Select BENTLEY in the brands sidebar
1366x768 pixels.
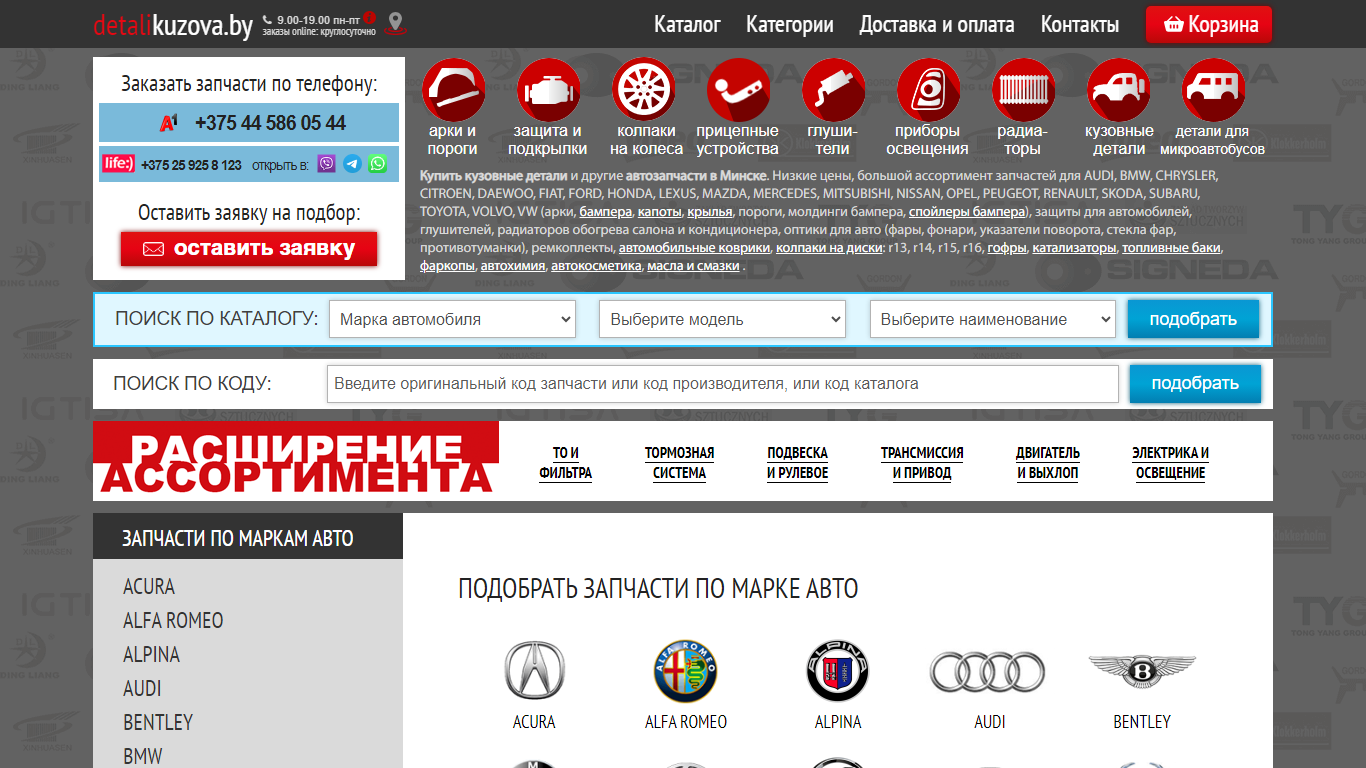[158, 723]
